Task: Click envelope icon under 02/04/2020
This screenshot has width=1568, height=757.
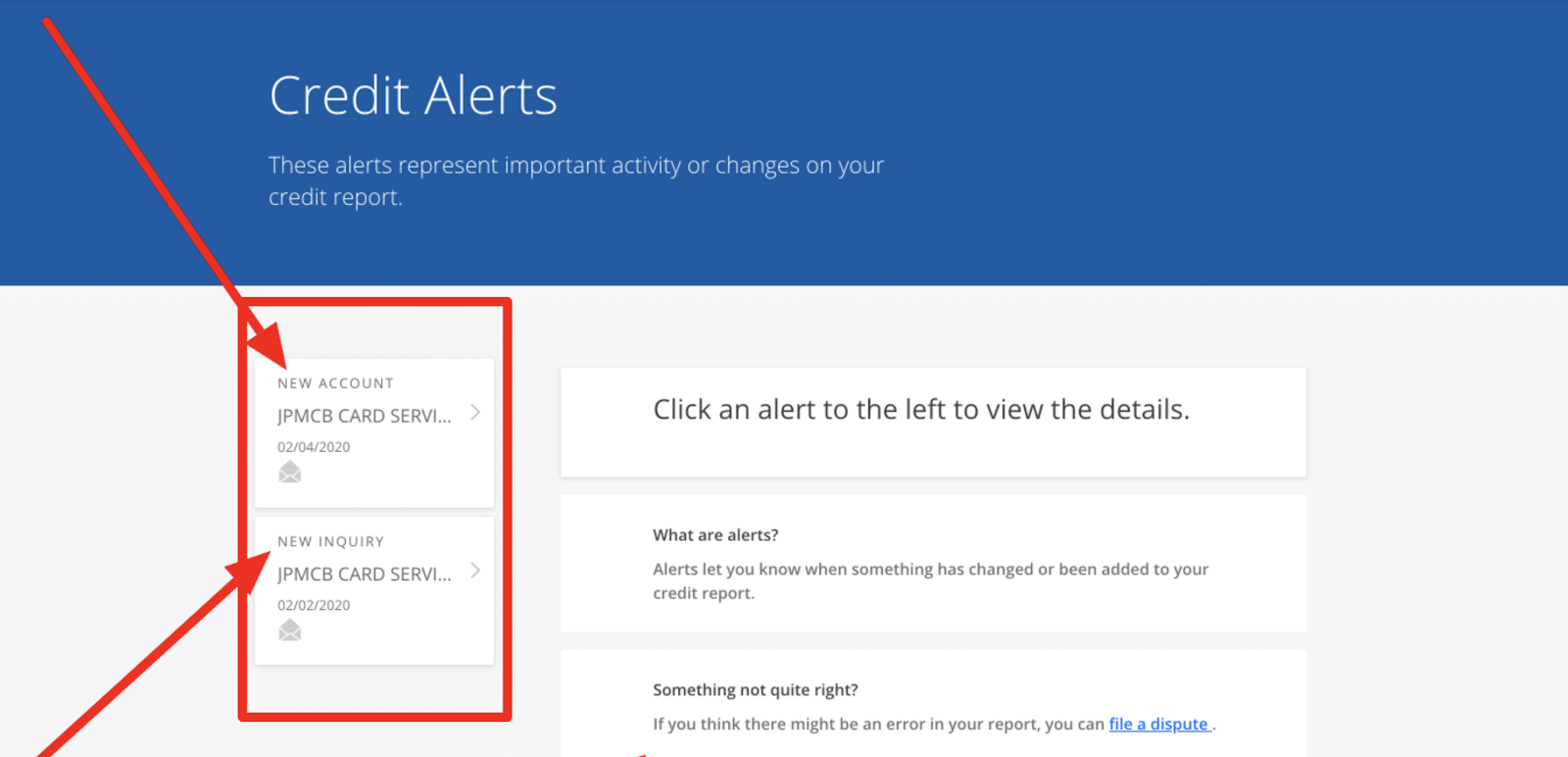Action: click(289, 473)
